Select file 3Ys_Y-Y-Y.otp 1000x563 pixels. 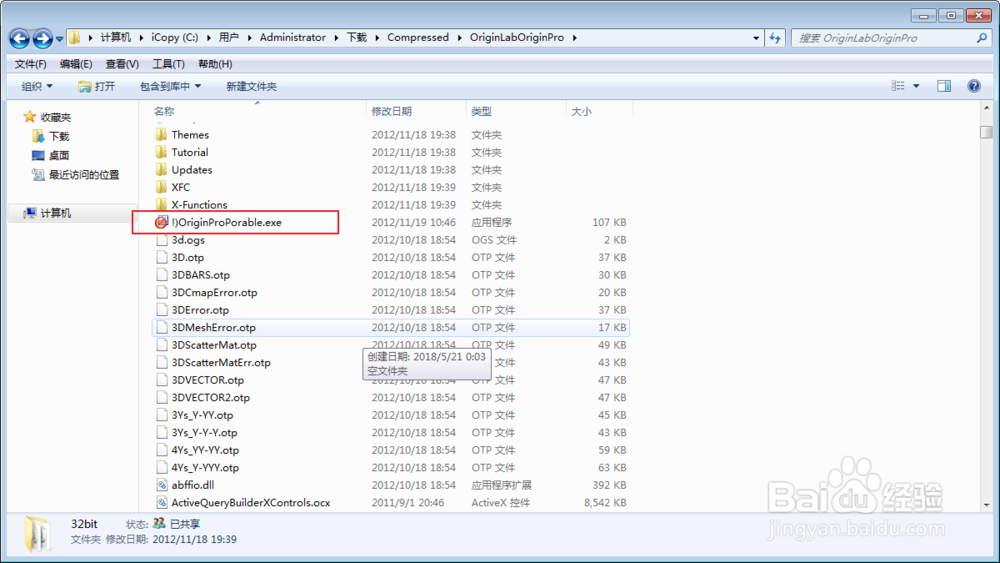[x=204, y=432]
